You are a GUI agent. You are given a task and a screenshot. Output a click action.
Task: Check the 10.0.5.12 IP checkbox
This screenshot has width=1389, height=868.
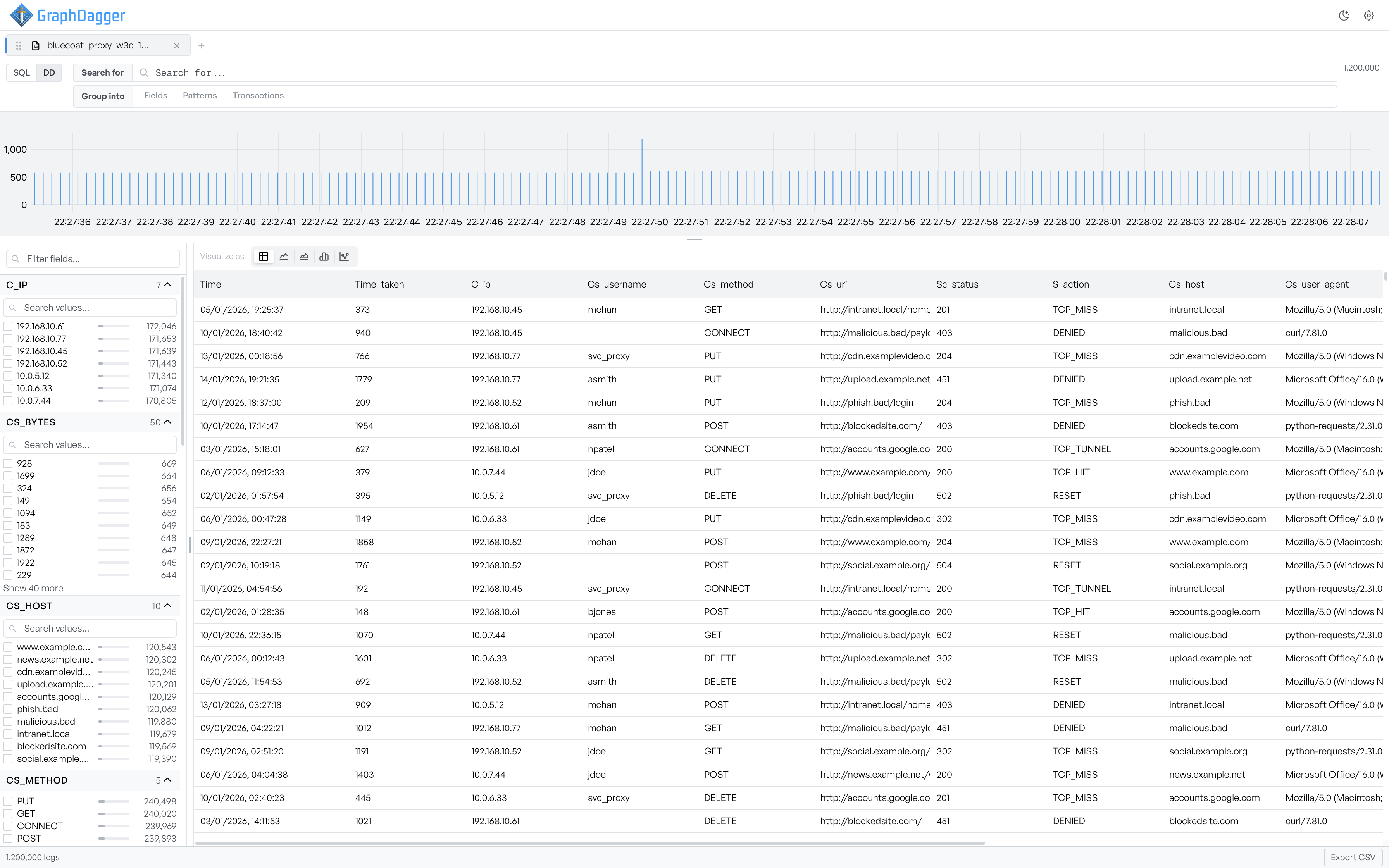8,376
